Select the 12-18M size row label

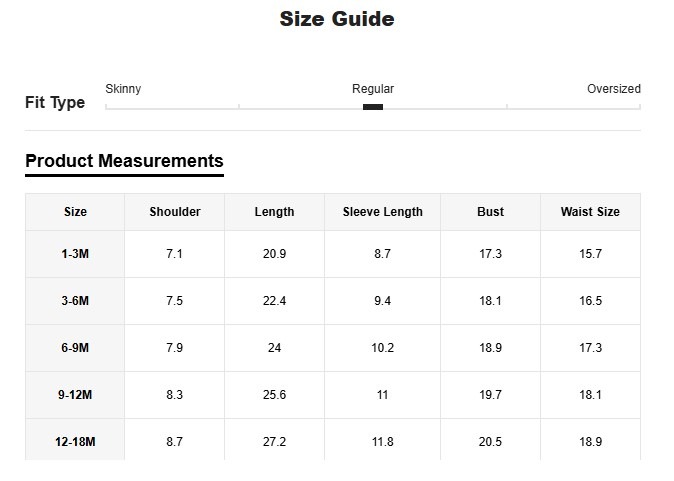pos(75,442)
